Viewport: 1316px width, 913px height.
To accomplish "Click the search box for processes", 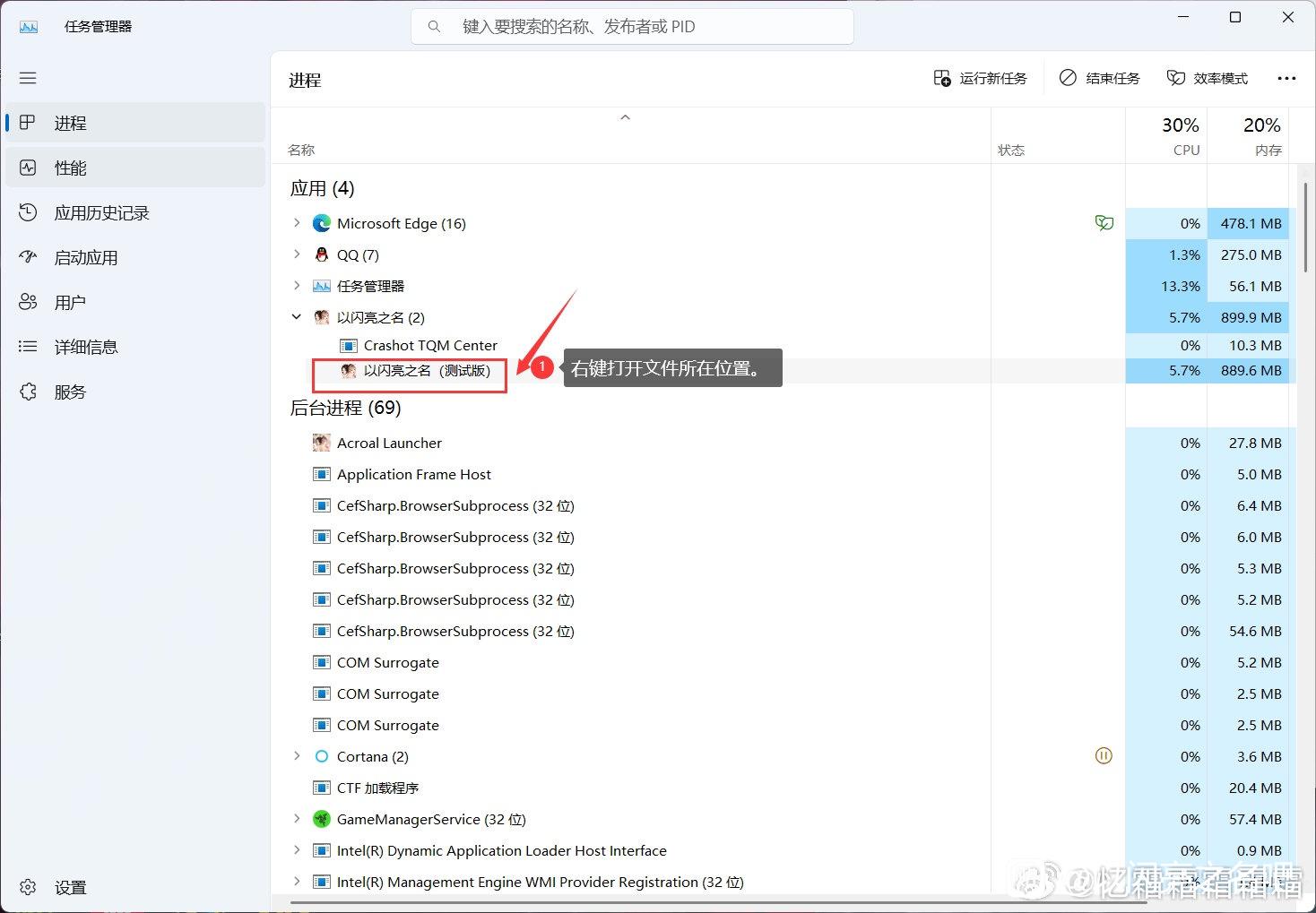I will pyautogui.click(x=632, y=27).
